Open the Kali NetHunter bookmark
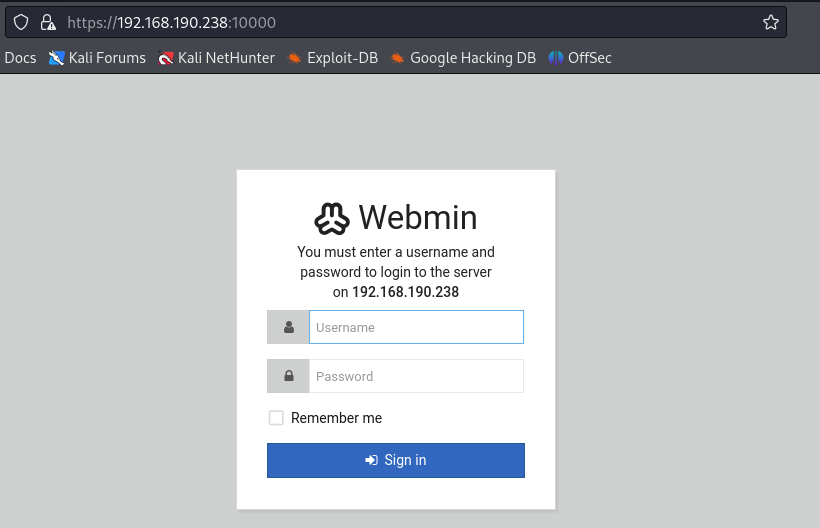 click(217, 58)
